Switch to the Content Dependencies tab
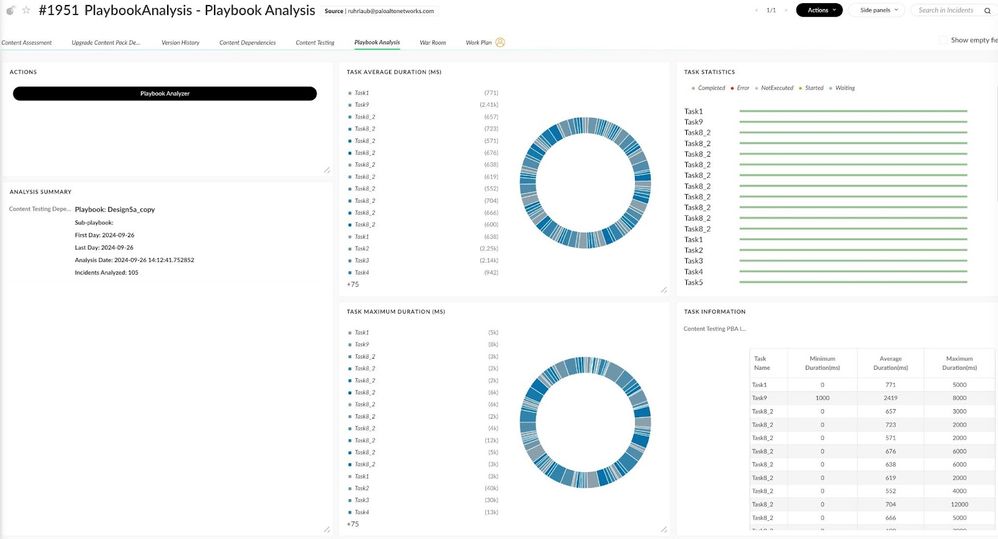Viewport: 998px width, 539px height. [x=248, y=43]
